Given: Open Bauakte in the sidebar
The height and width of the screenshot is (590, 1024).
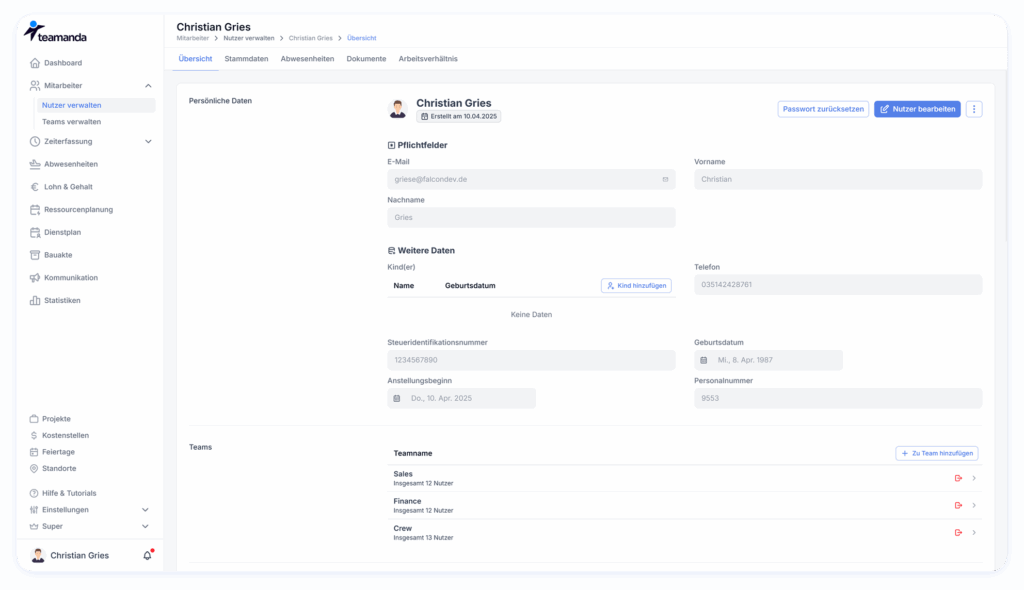Looking at the screenshot, I should click(58, 255).
